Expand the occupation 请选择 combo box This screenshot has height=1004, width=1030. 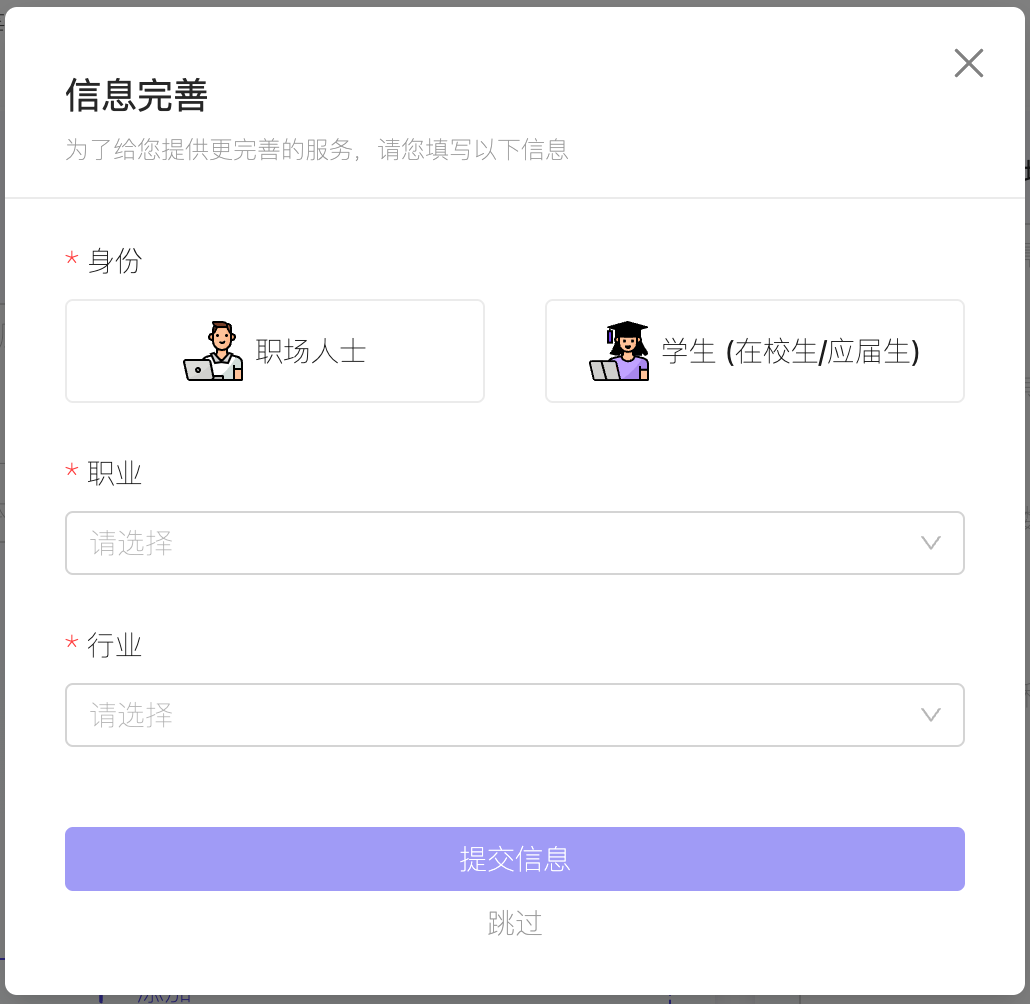pyautogui.click(x=515, y=543)
